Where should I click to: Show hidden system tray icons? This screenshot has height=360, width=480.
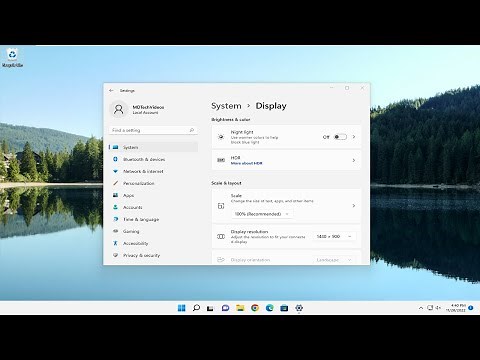click(421, 308)
